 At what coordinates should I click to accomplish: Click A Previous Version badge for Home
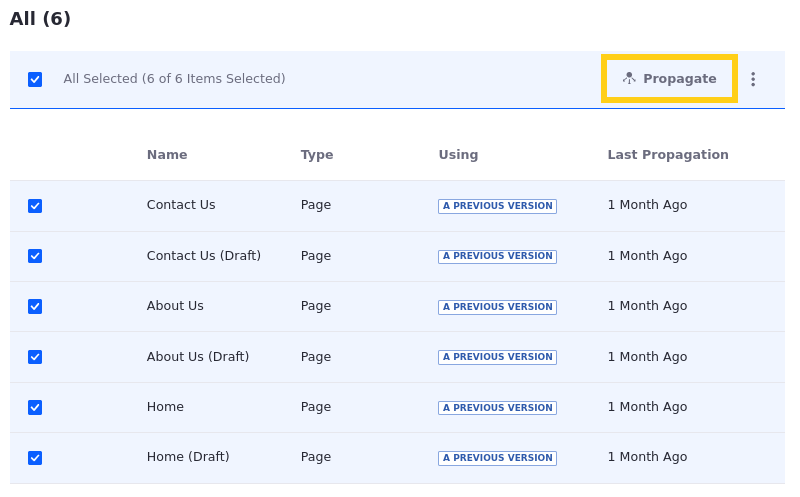(497, 408)
